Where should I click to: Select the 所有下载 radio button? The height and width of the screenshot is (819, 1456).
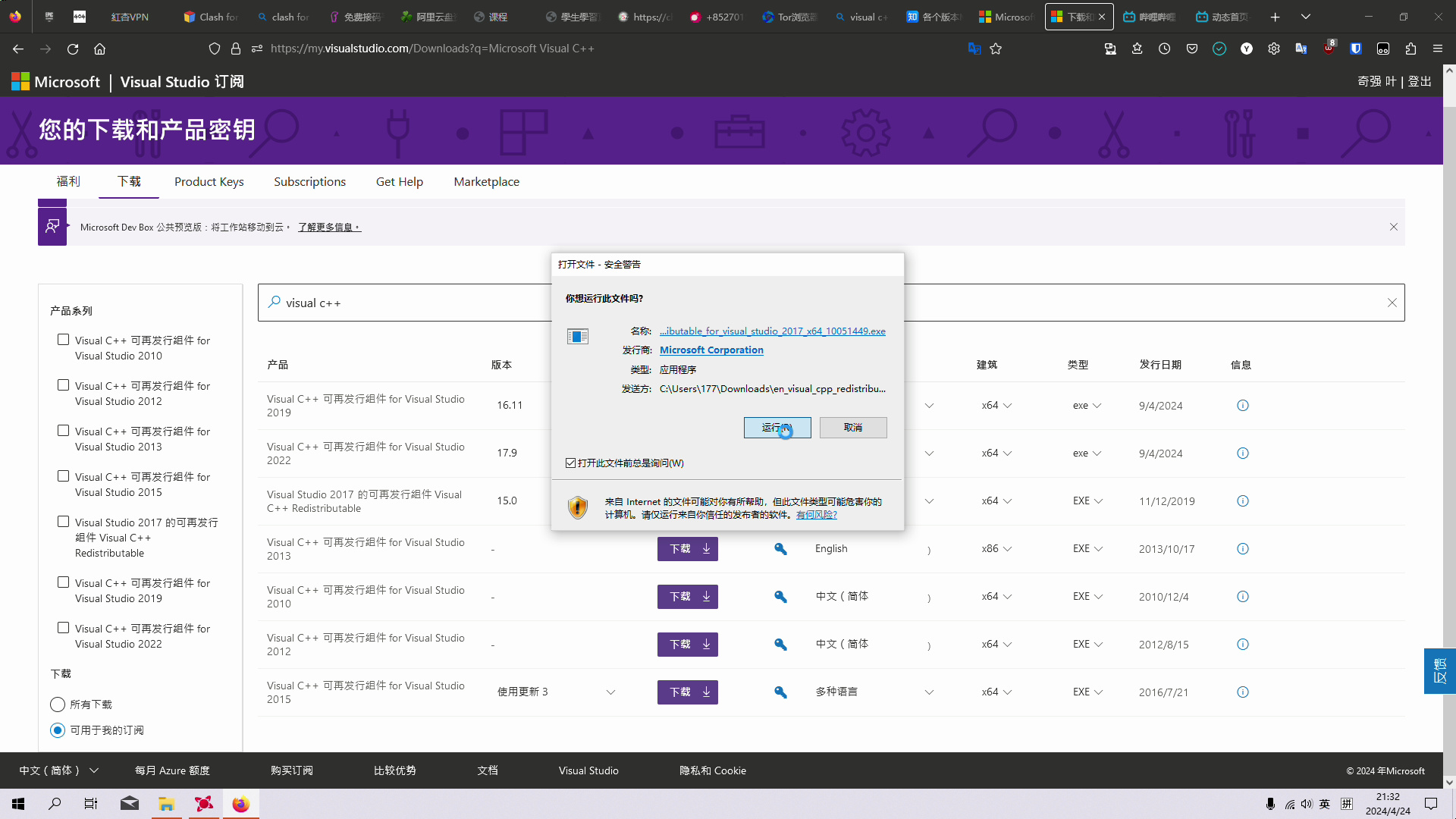pyautogui.click(x=58, y=704)
